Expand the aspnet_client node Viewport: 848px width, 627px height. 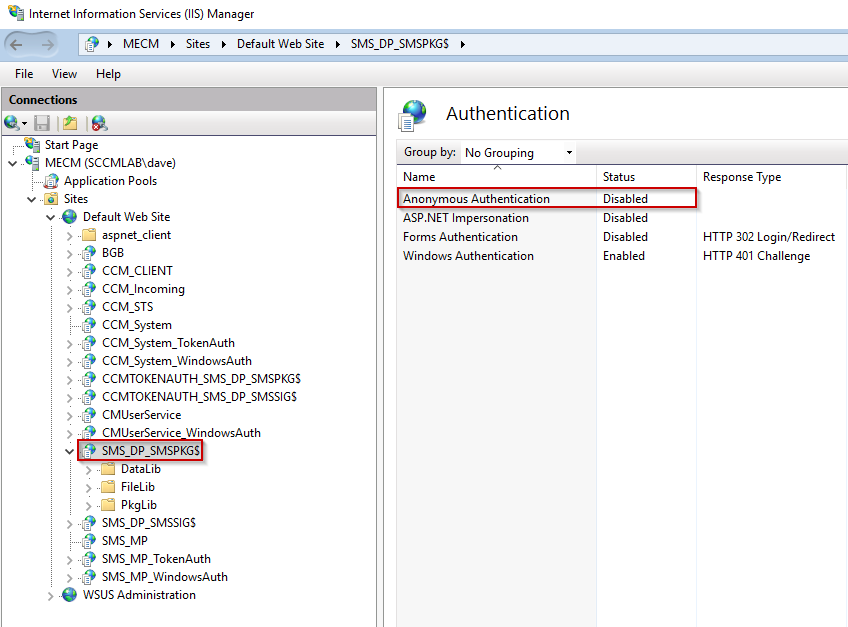tap(69, 236)
